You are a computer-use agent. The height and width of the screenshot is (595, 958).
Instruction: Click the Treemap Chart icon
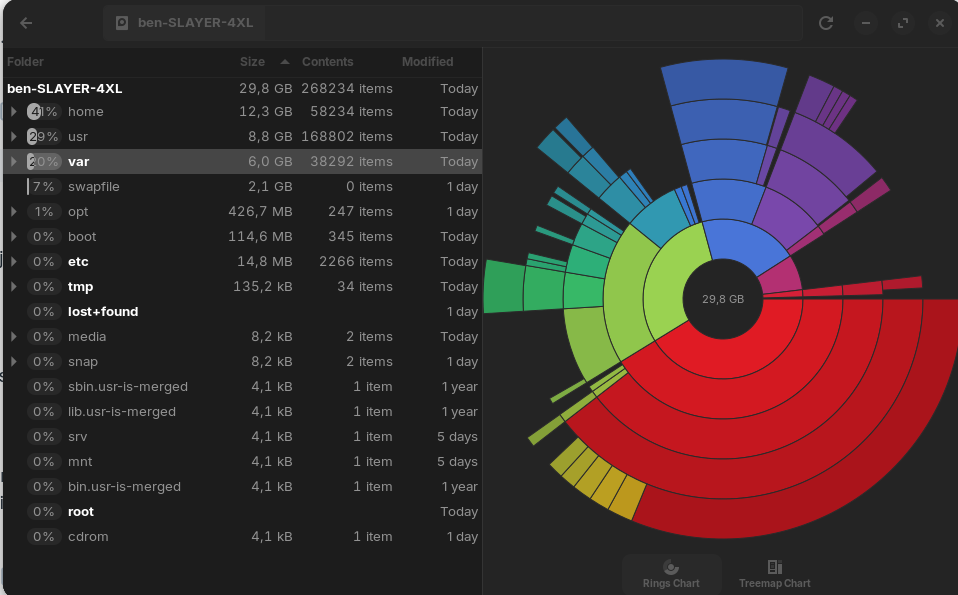point(774,568)
